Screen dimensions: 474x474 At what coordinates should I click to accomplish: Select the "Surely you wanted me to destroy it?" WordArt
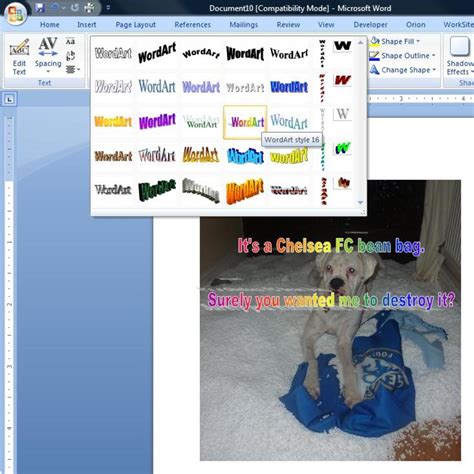point(331,301)
